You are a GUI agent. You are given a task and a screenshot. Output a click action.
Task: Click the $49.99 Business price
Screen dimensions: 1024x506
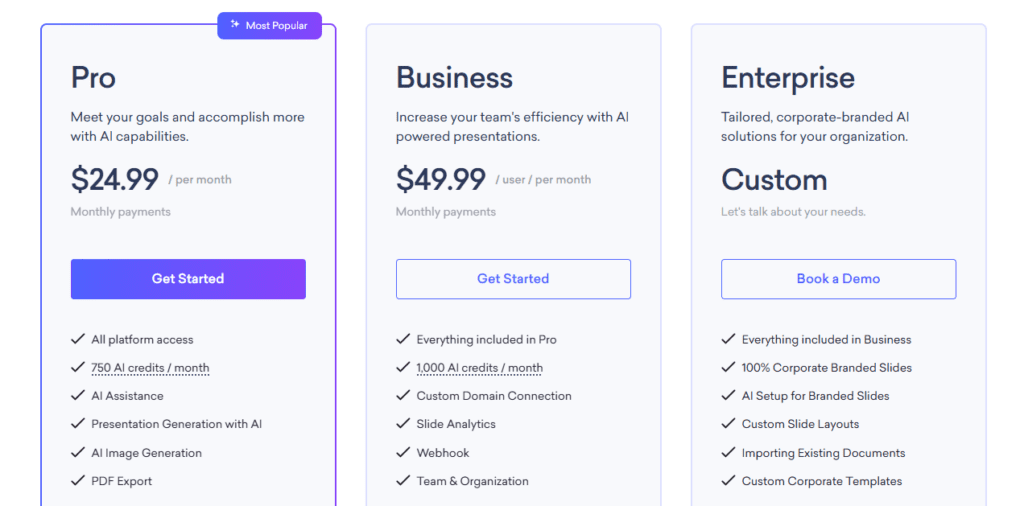point(441,179)
